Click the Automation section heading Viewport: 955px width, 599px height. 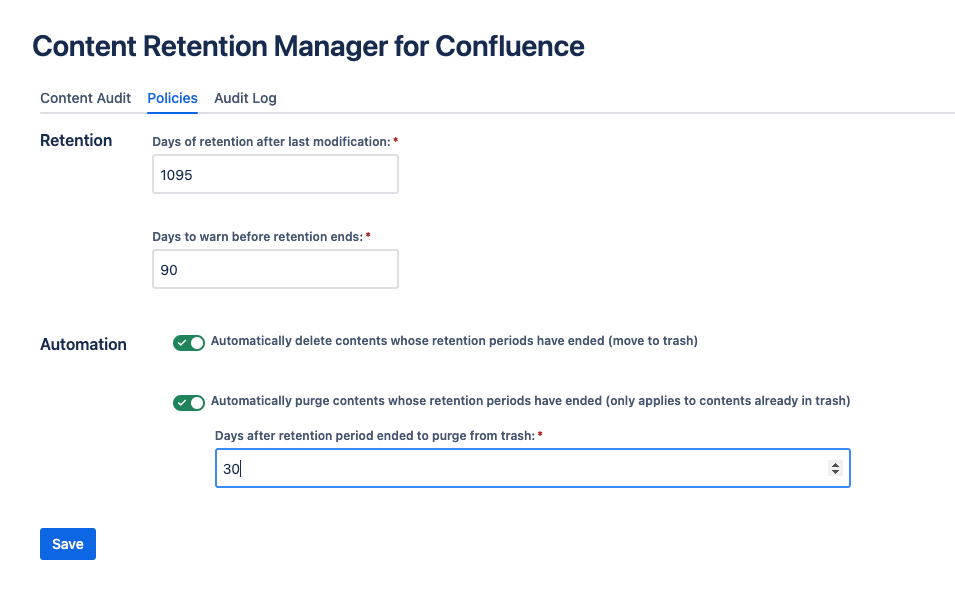tap(83, 344)
